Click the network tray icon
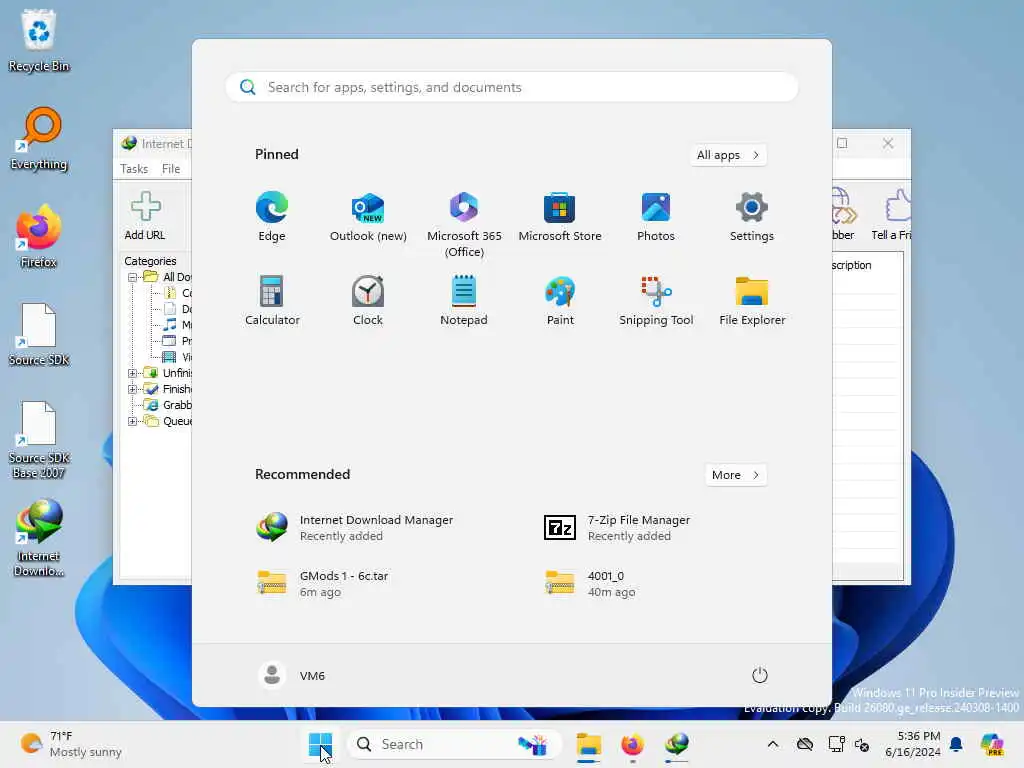Image resolution: width=1024 pixels, height=768 pixels. point(836,744)
